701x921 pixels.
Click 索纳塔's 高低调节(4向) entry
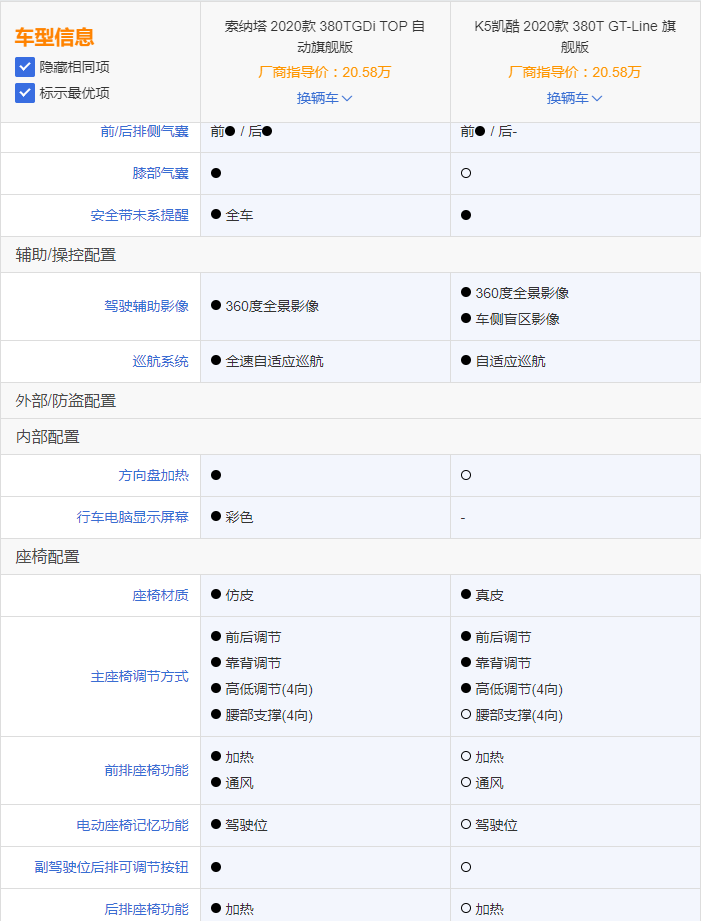point(262,689)
